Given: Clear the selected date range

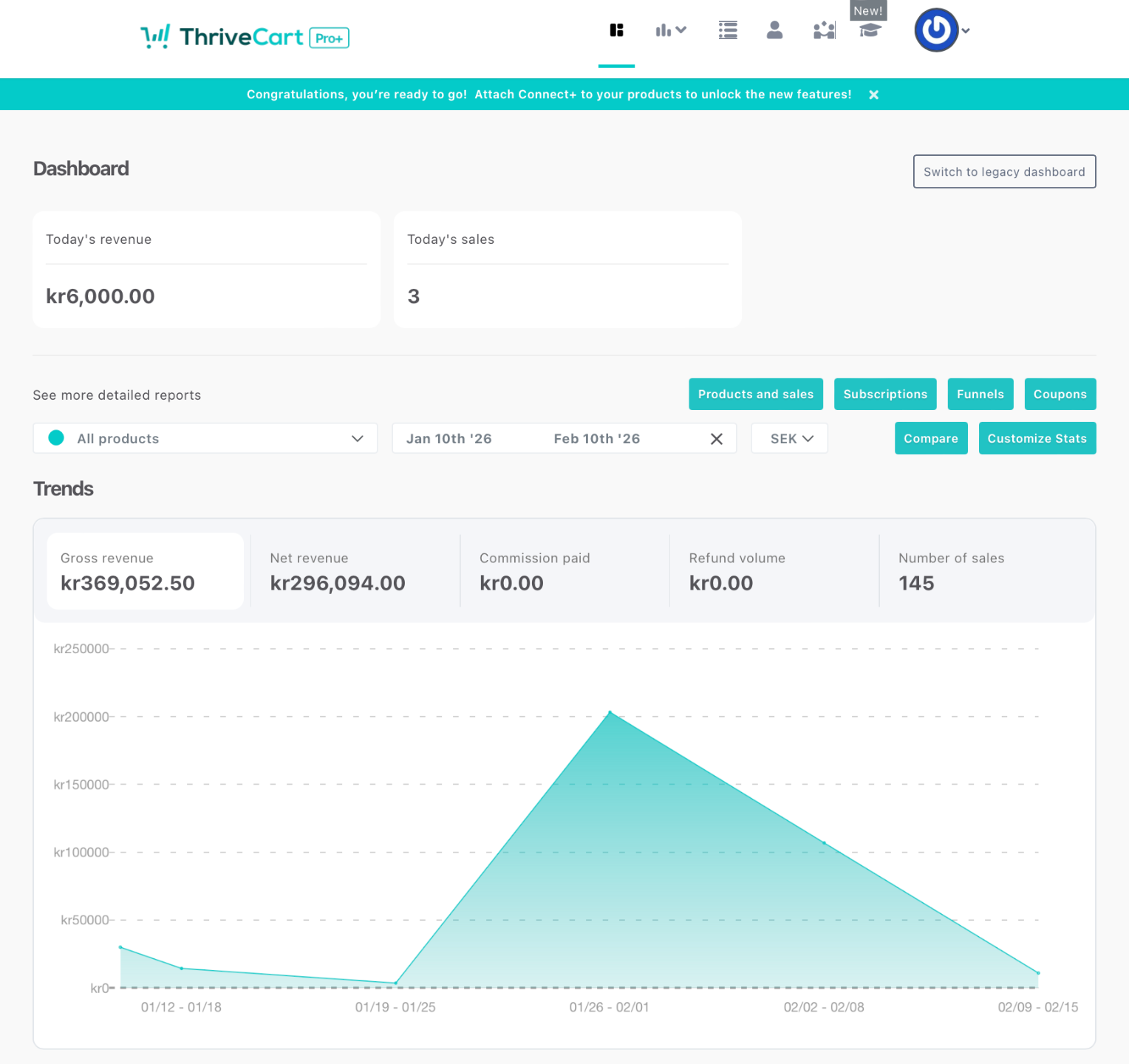Looking at the screenshot, I should [716, 439].
